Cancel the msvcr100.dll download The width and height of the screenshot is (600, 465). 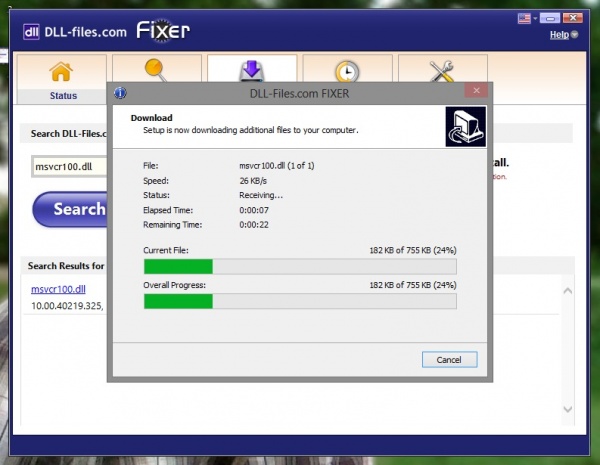[450, 360]
